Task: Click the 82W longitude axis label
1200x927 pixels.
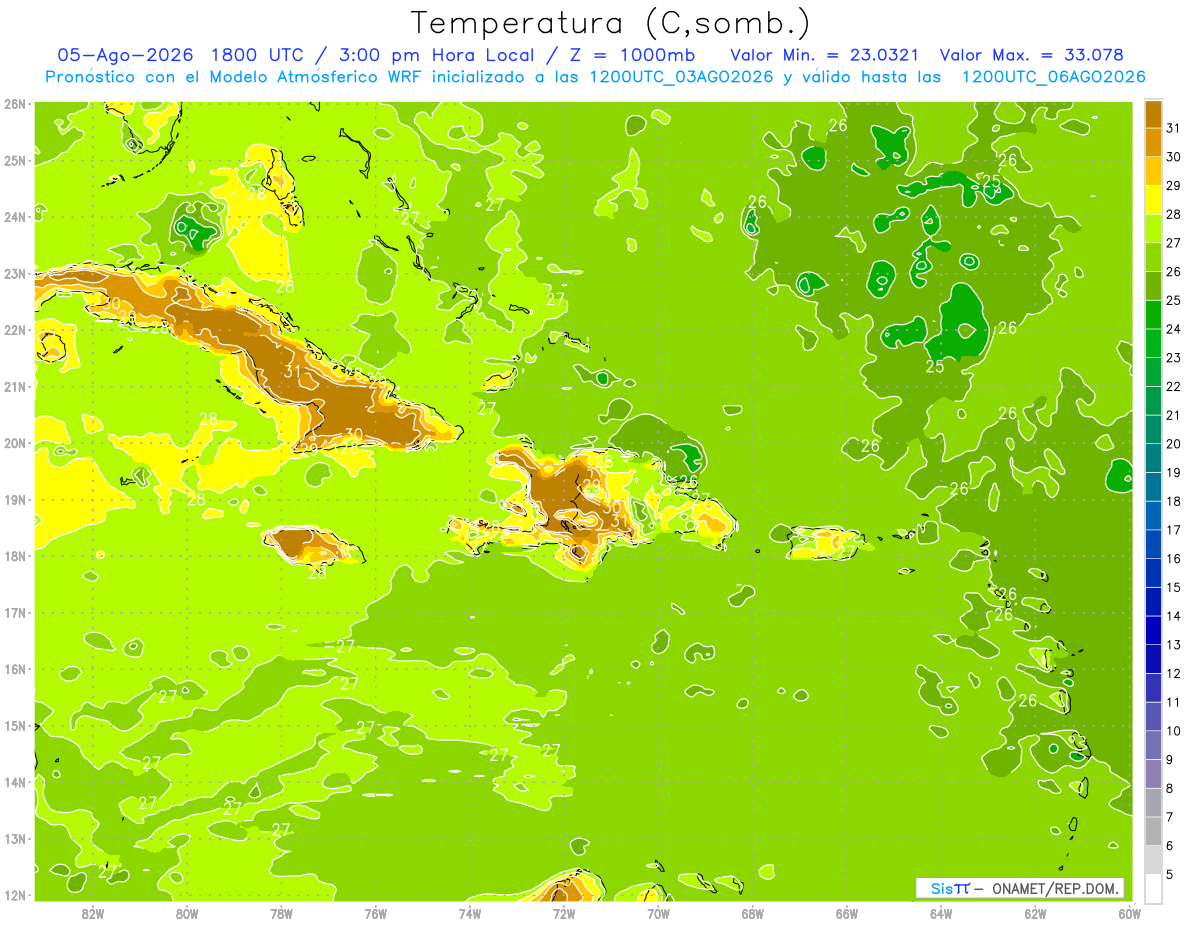Action: 93,913
